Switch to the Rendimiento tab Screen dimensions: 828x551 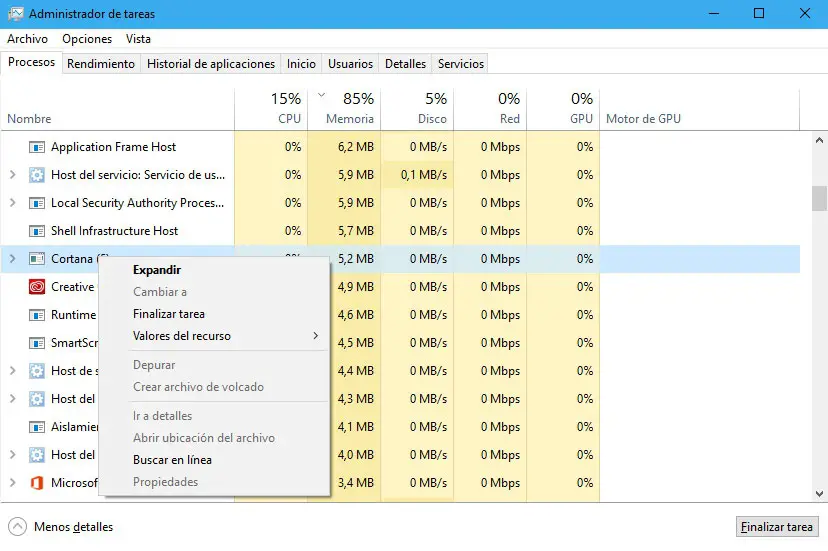pos(101,64)
